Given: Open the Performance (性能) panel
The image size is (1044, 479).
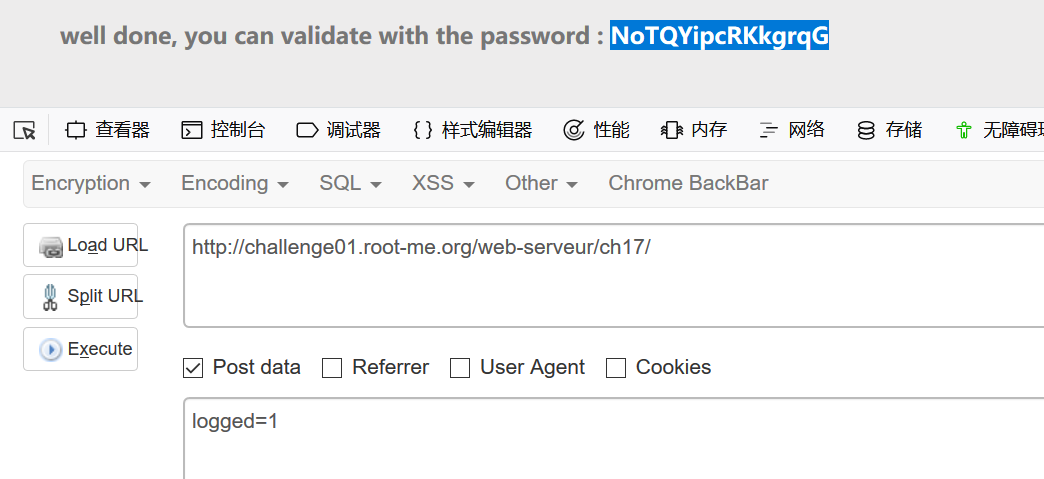Looking at the screenshot, I should (596, 130).
